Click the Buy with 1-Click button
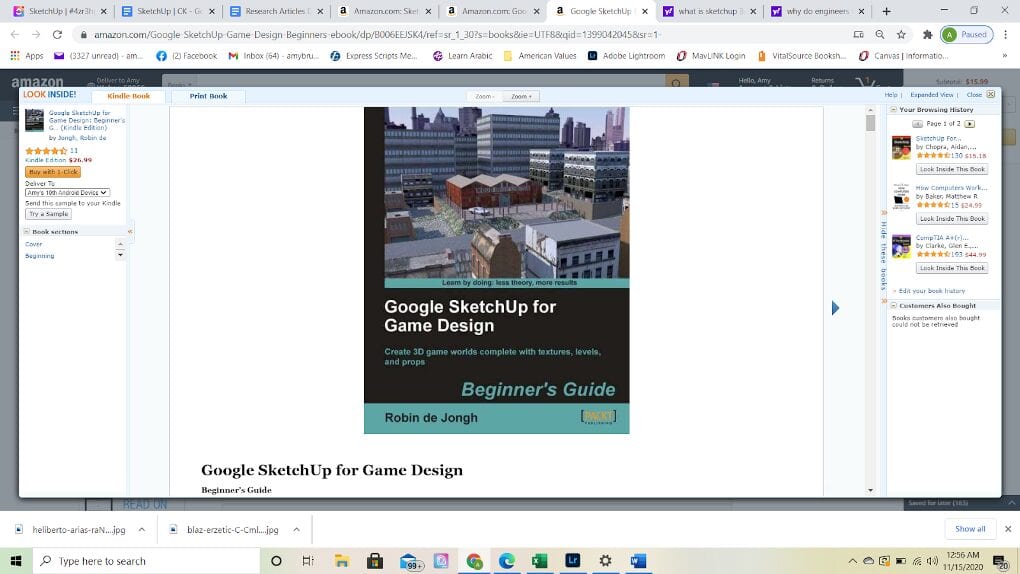Image resolution: width=1020 pixels, height=574 pixels. pyautogui.click(x=53, y=172)
